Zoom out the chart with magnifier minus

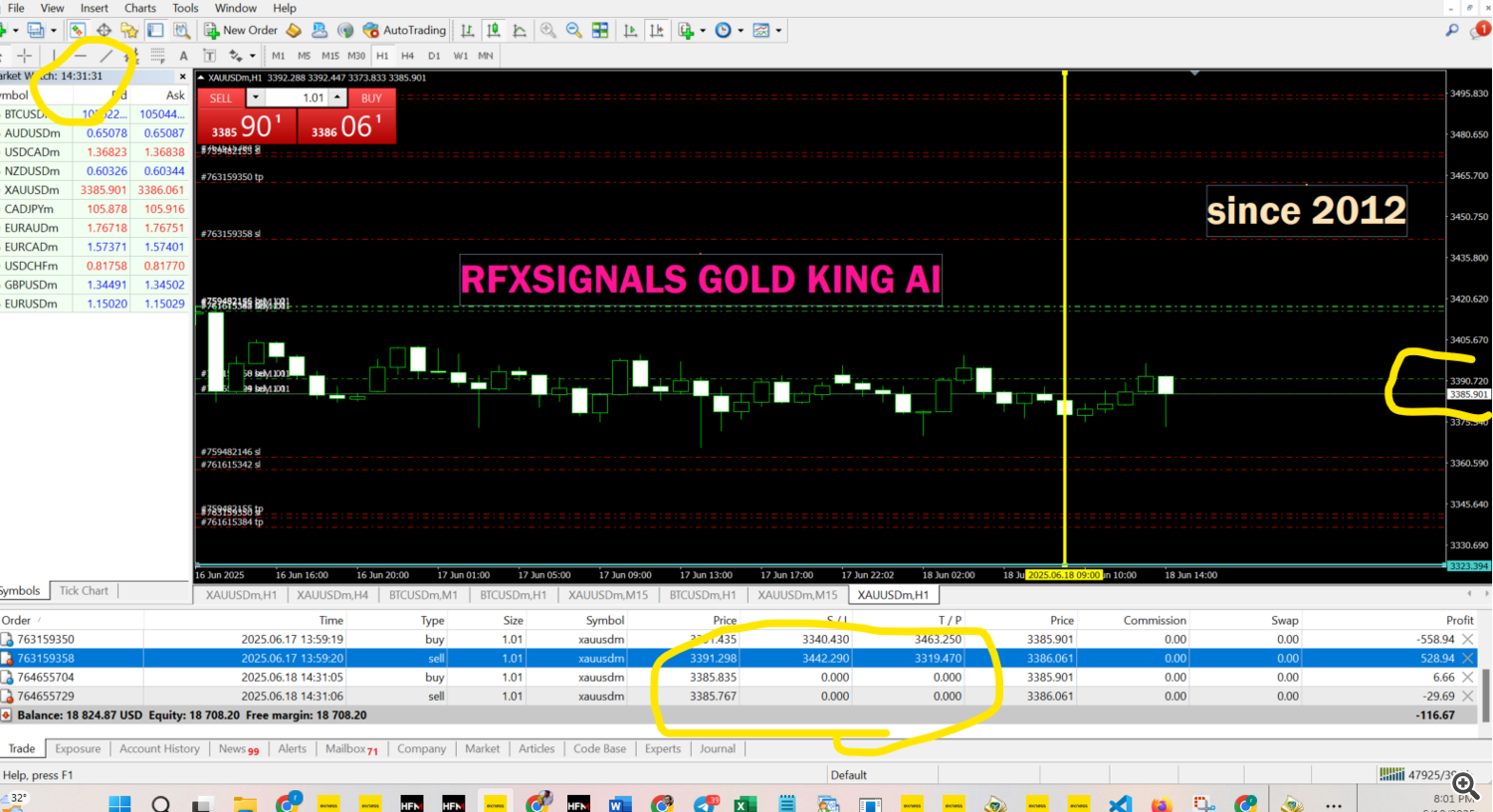(574, 31)
